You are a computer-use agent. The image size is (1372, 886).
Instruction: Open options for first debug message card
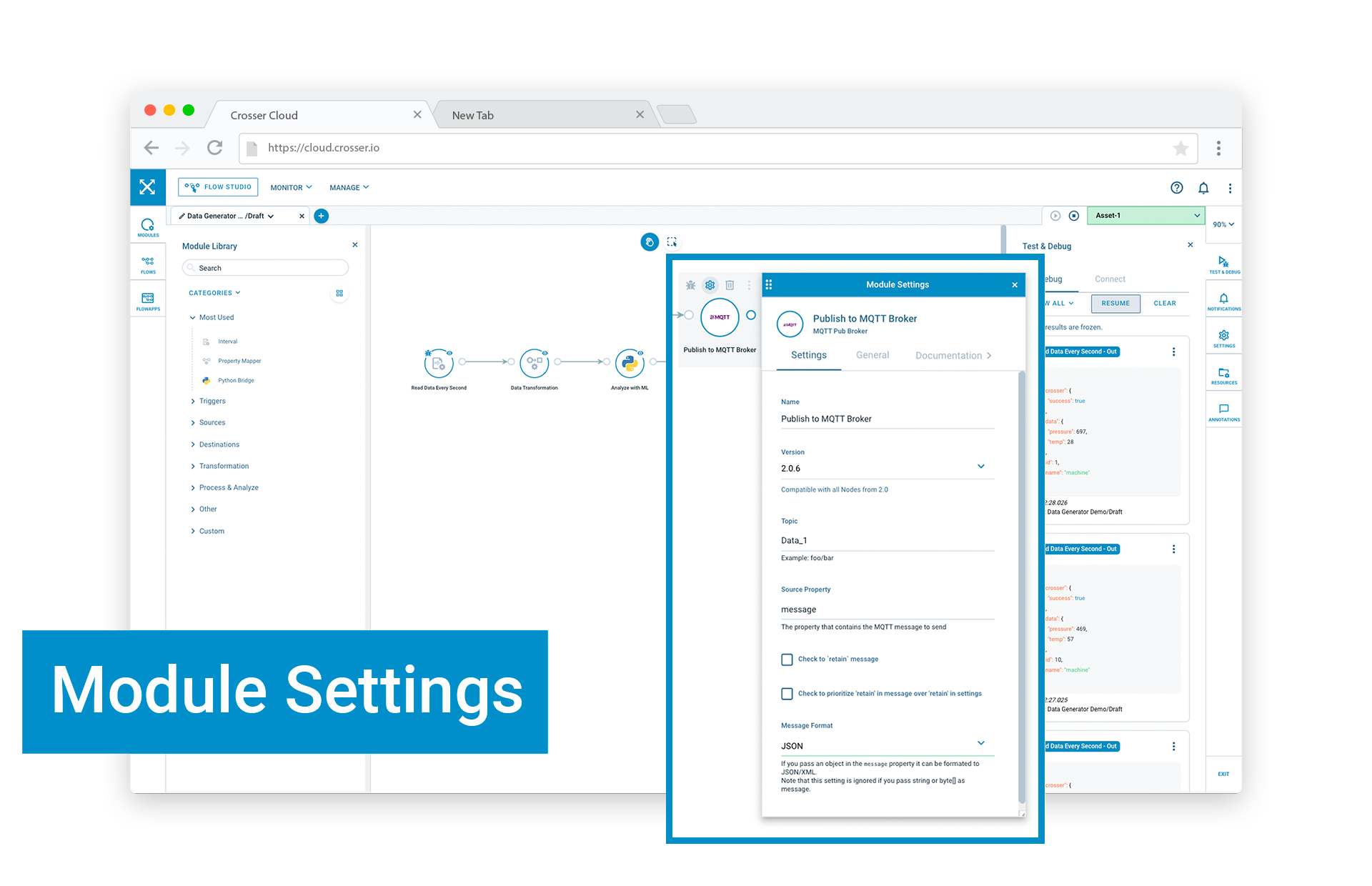(x=1173, y=352)
